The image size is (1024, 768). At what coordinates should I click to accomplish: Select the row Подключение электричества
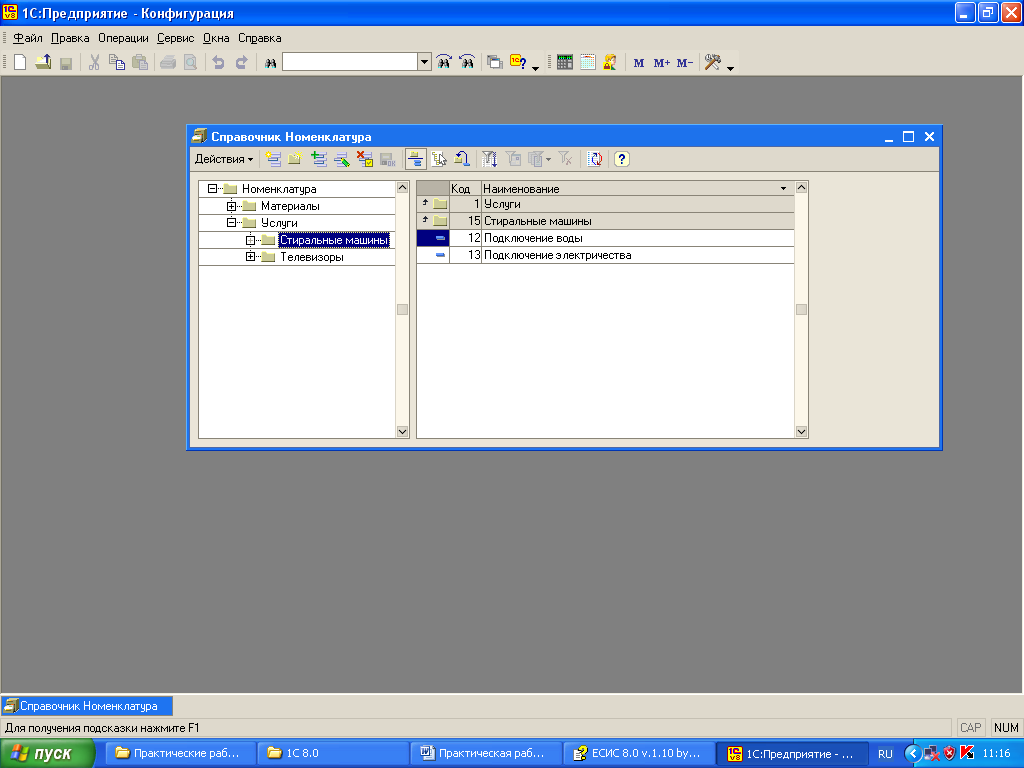[605, 255]
